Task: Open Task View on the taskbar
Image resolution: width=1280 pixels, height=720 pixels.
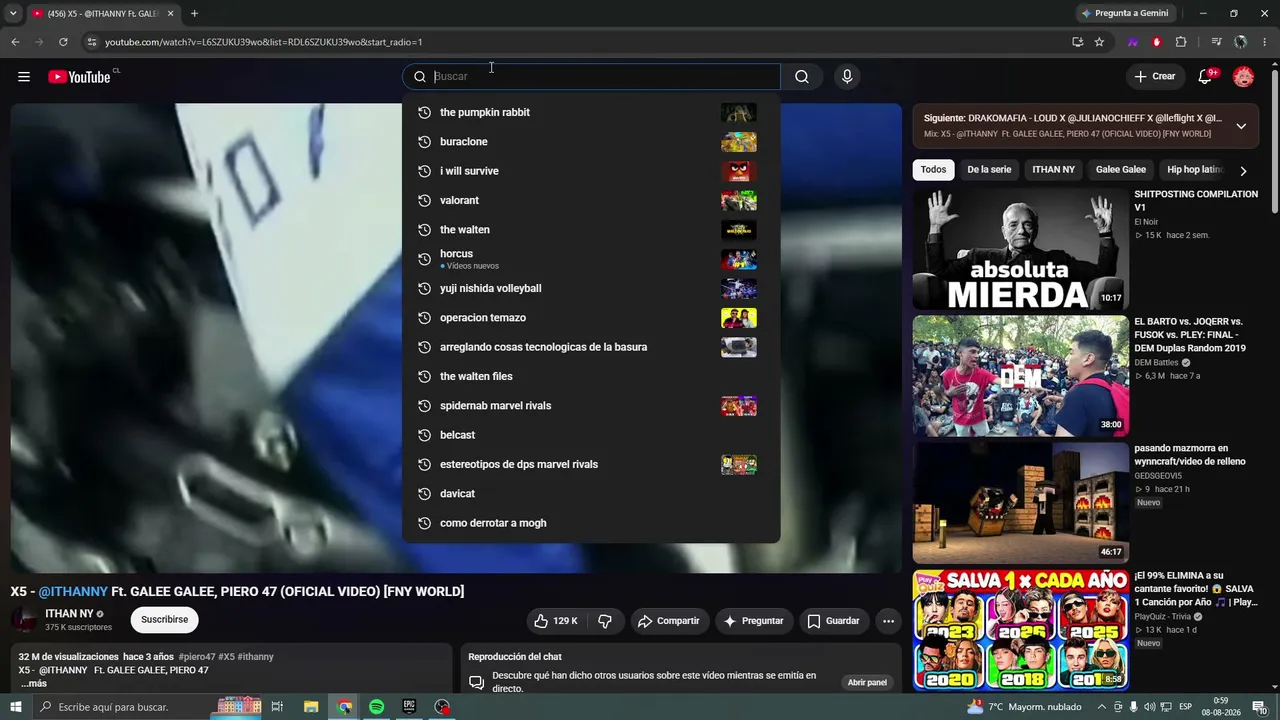Action: (278, 707)
